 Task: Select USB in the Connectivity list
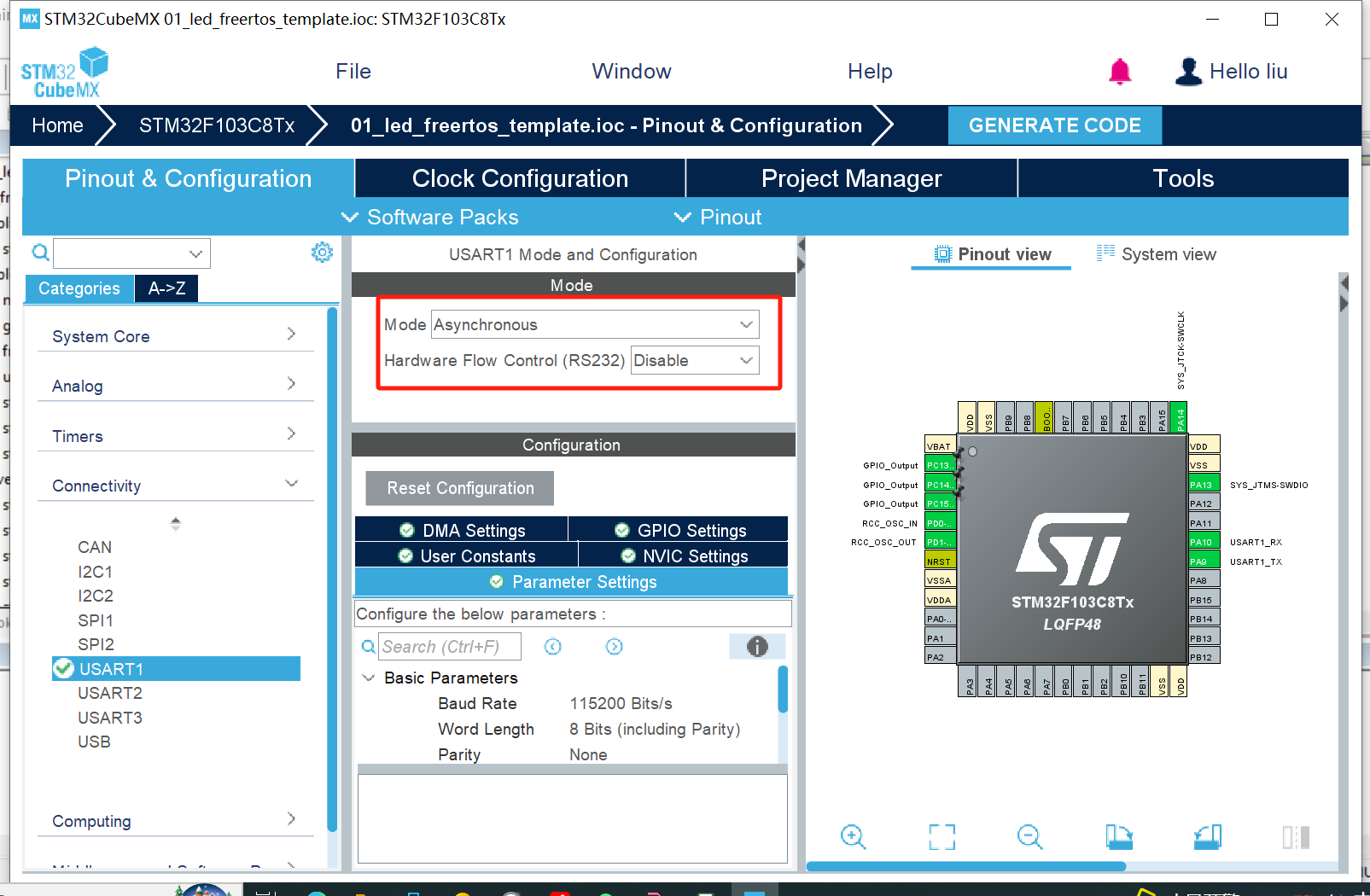(x=94, y=742)
